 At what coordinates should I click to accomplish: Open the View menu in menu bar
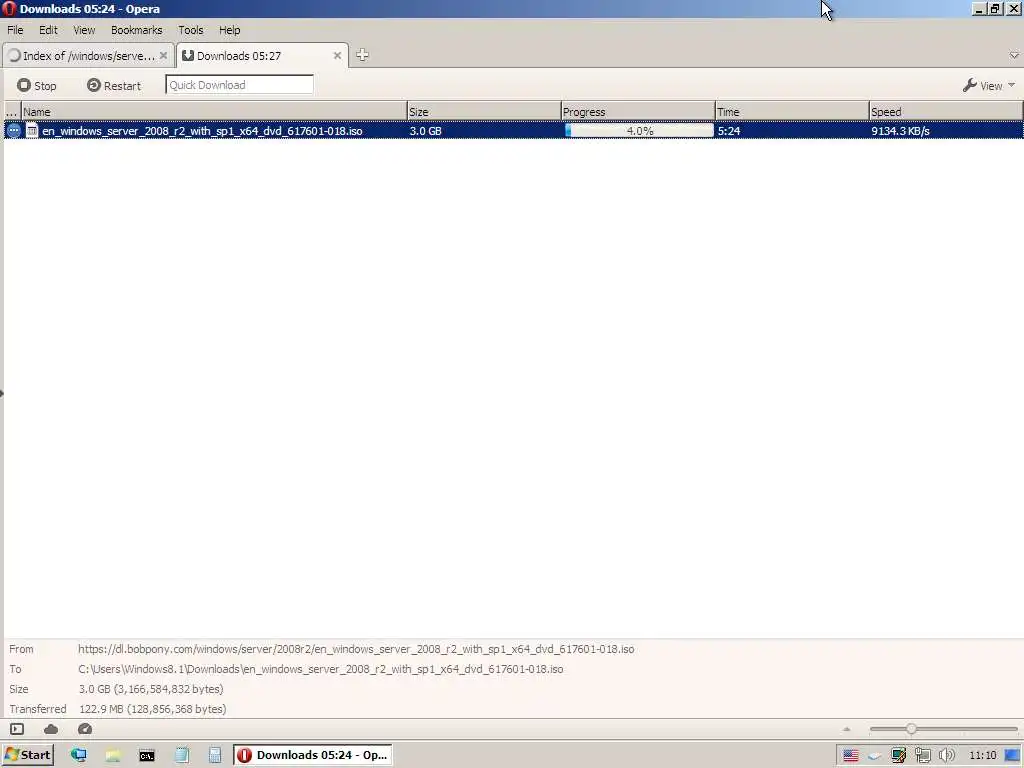(84, 30)
